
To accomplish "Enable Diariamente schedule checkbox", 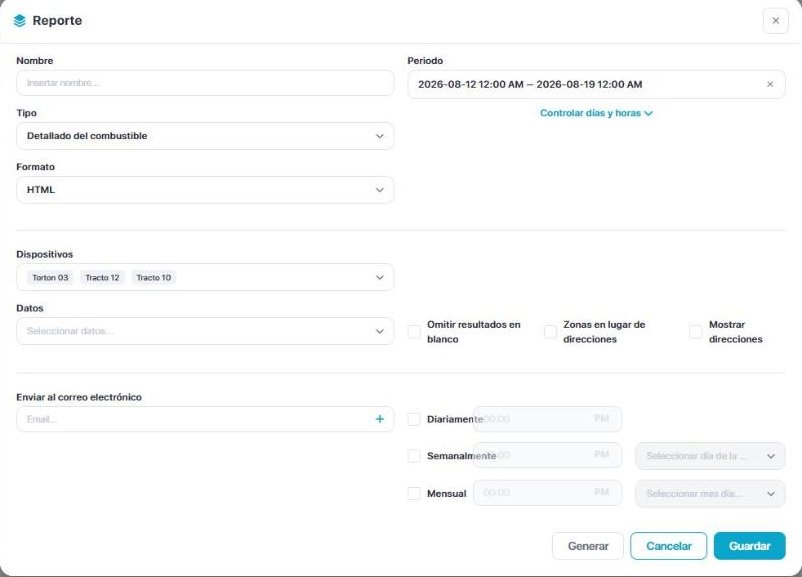I will (x=414, y=419).
